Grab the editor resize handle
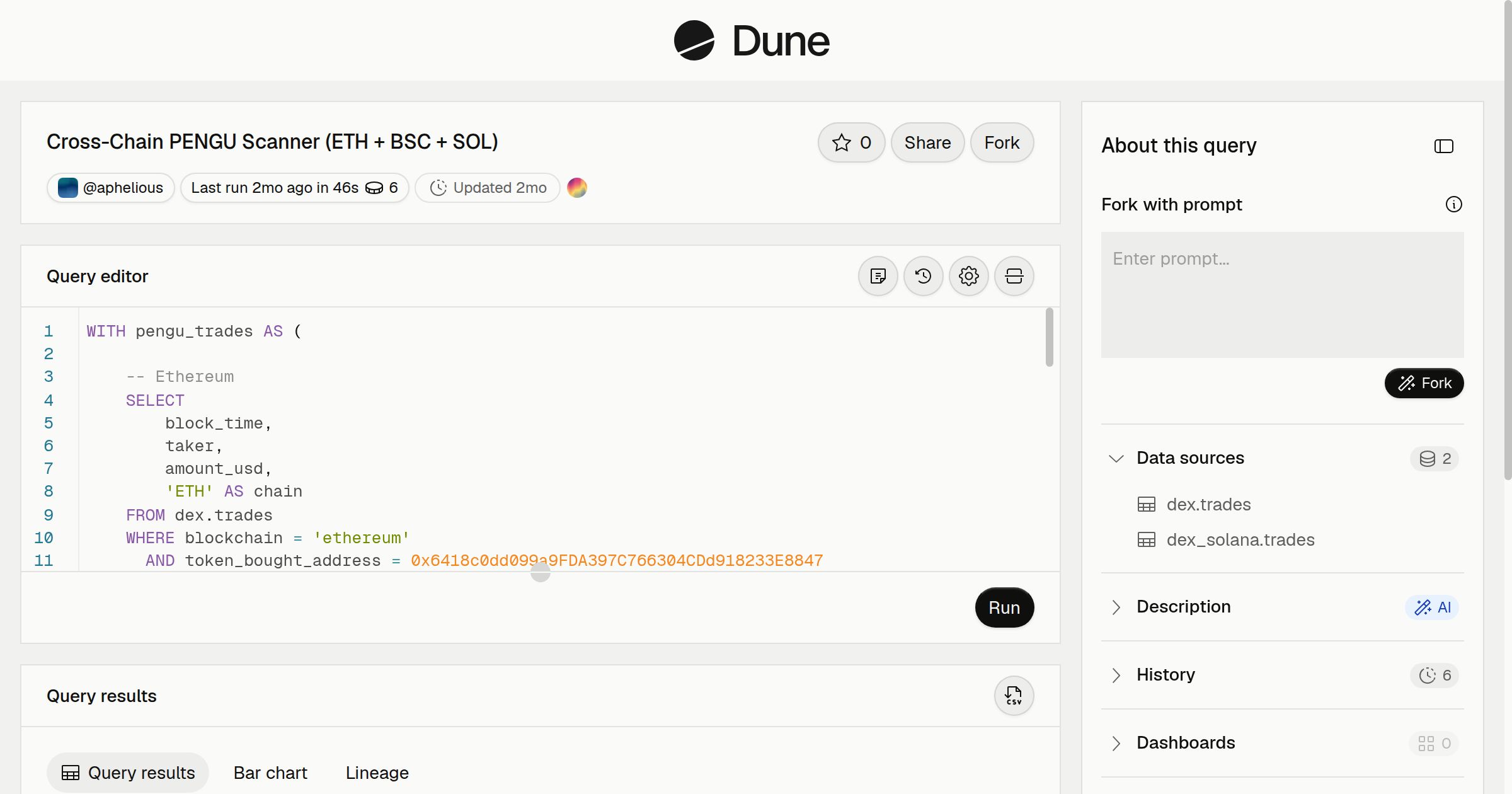The image size is (1512, 794). 541,572
